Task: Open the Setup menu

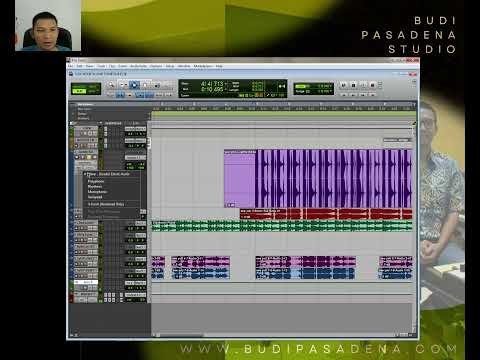Action: [x=170, y=66]
